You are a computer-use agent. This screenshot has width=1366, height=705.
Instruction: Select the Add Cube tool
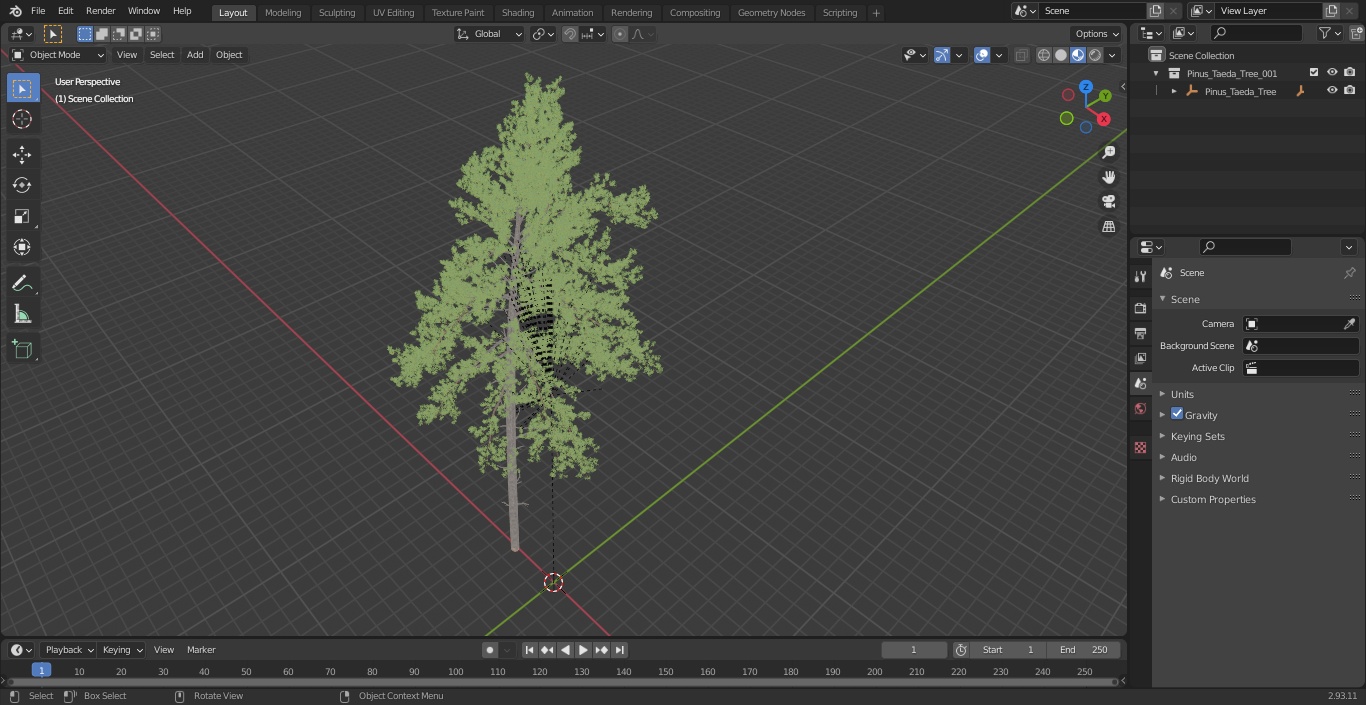(22, 349)
